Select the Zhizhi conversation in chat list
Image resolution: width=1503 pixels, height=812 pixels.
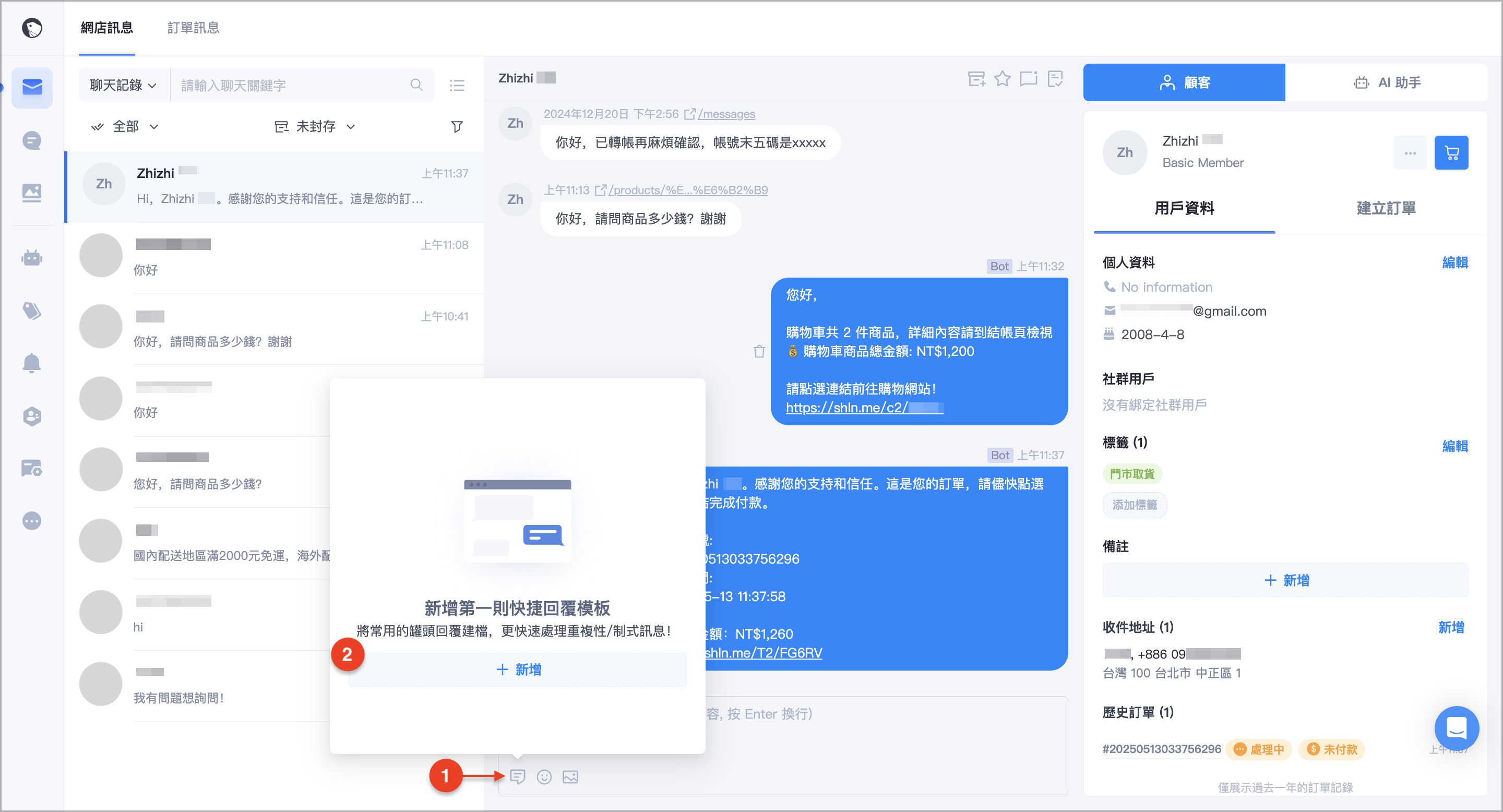(x=274, y=187)
